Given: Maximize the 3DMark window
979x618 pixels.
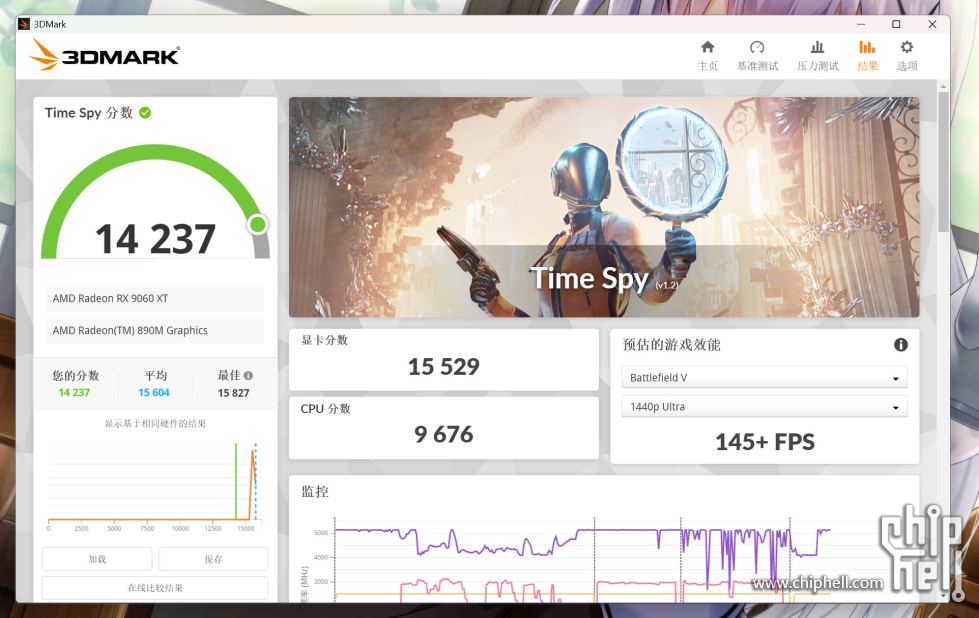Looking at the screenshot, I should coord(896,24).
